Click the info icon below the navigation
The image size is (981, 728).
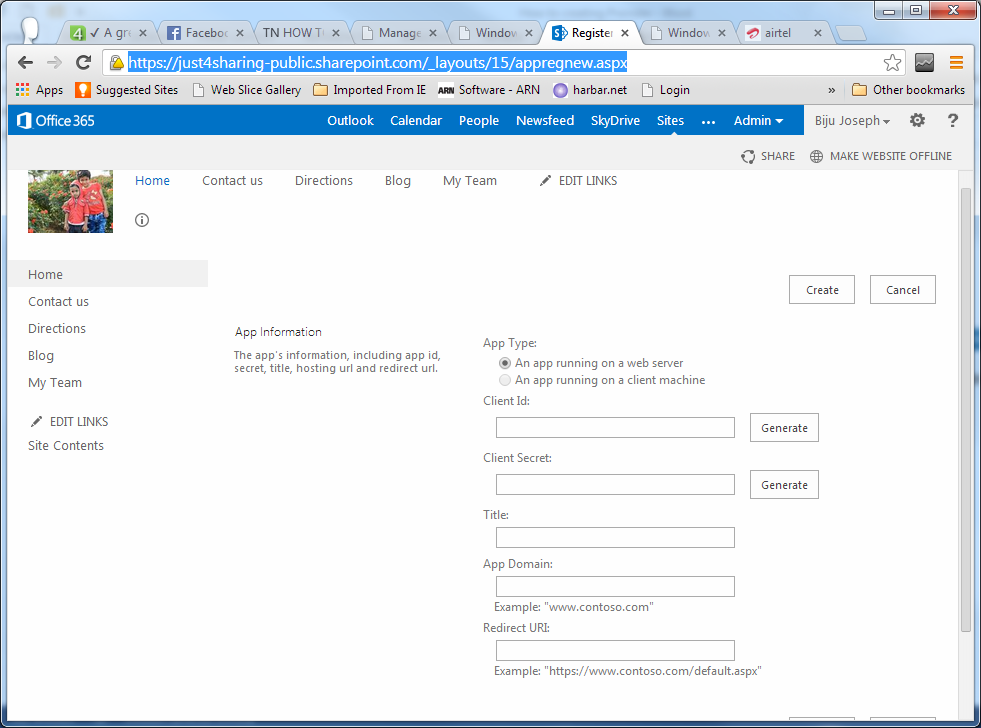[141, 220]
